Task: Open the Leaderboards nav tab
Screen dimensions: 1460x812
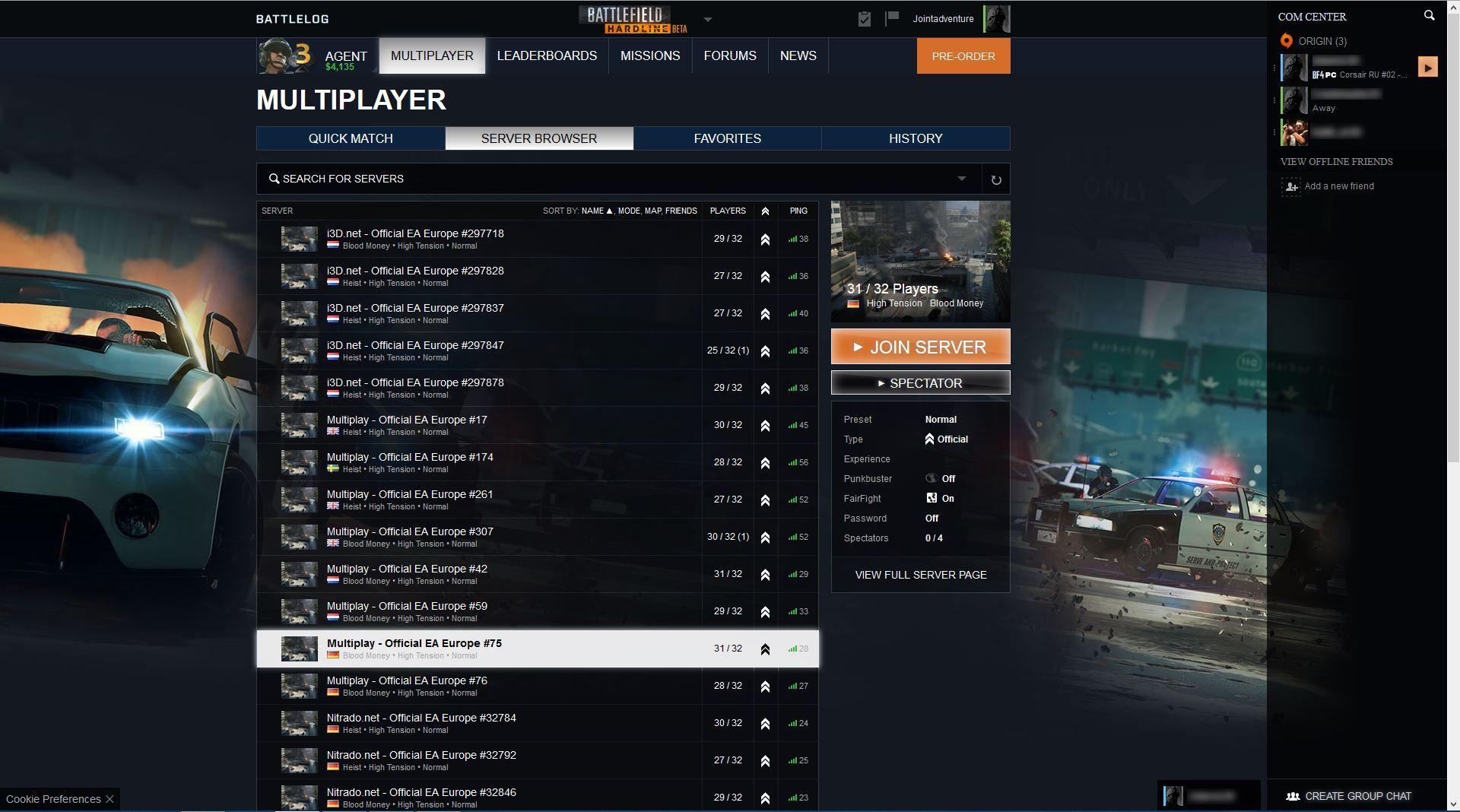Action: click(547, 56)
